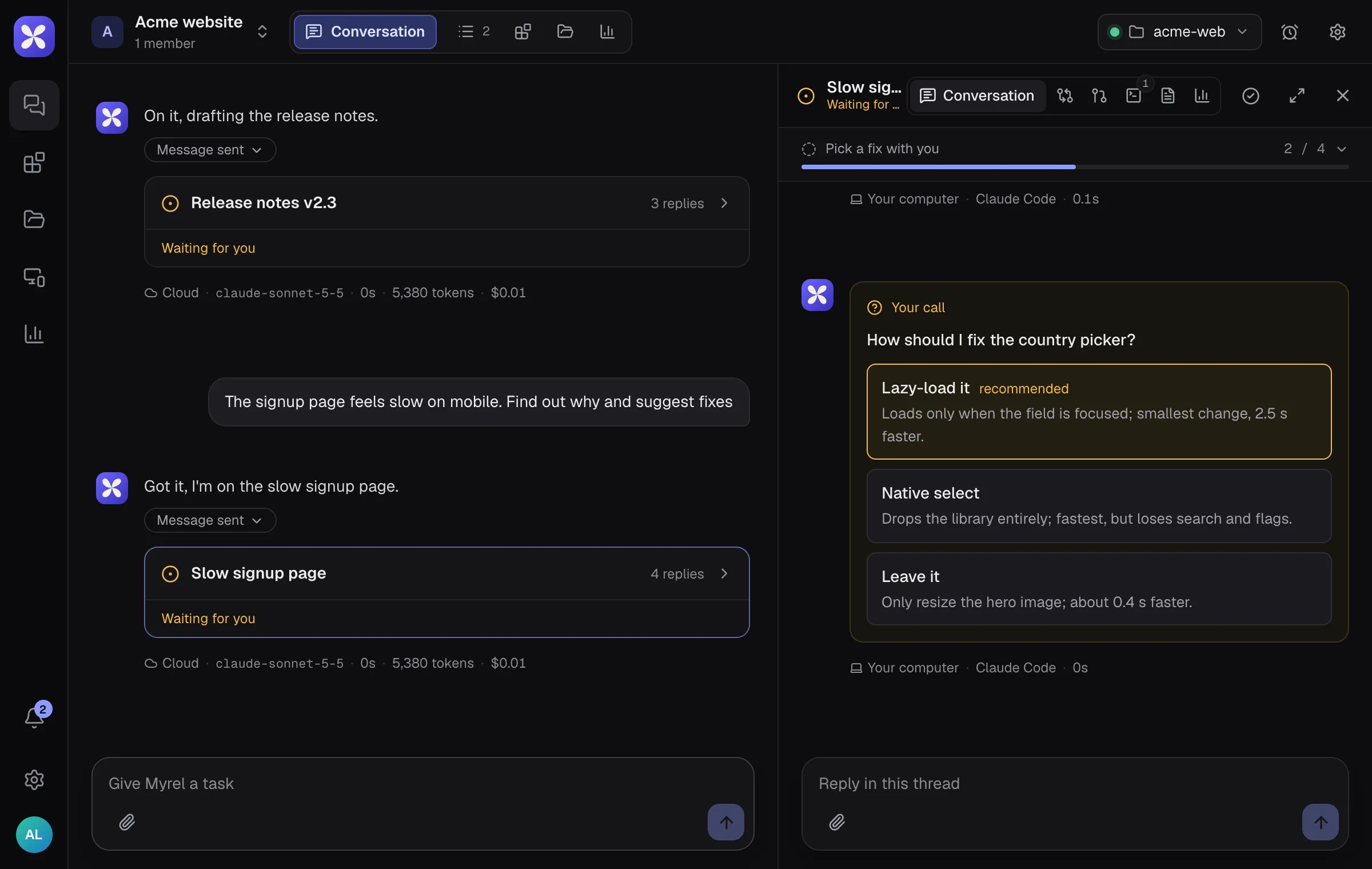Open the Release notes v2.3 thread
Viewport: 1372px width, 869px height.
(446, 203)
